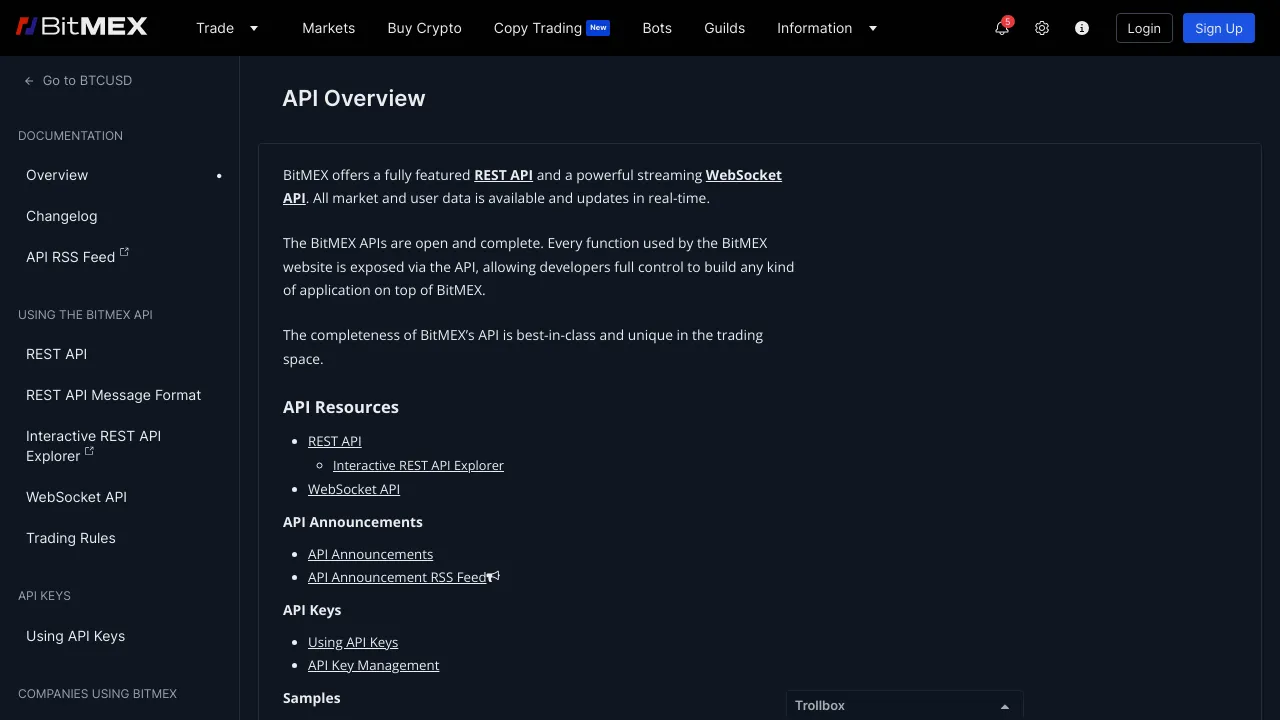Open Interactive REST API Explorer in the sidebar
Screen dimensions: 1280x720
click(93, 446)
